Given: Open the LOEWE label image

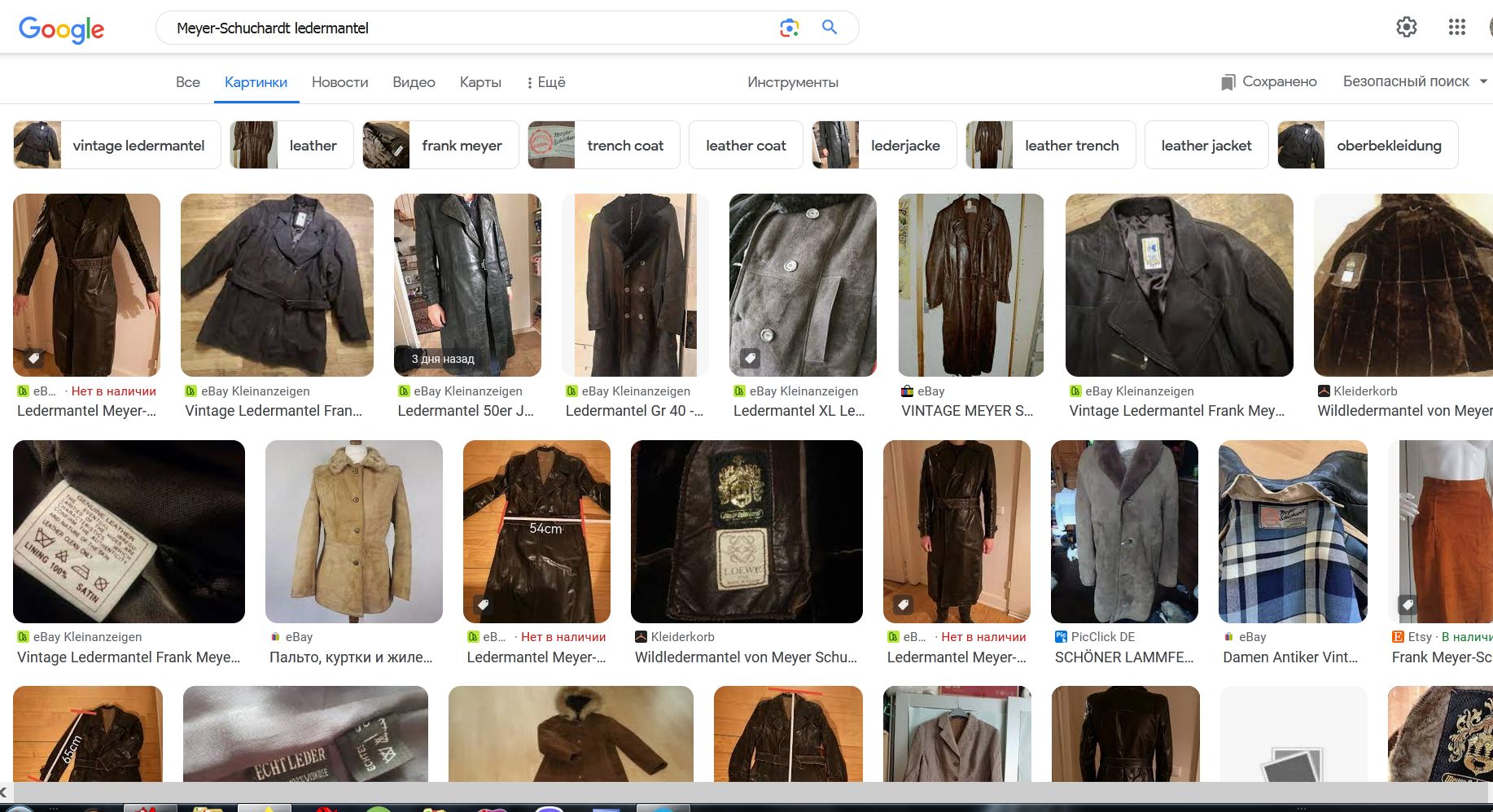Looking at the screenshot, I should point(746,531).
